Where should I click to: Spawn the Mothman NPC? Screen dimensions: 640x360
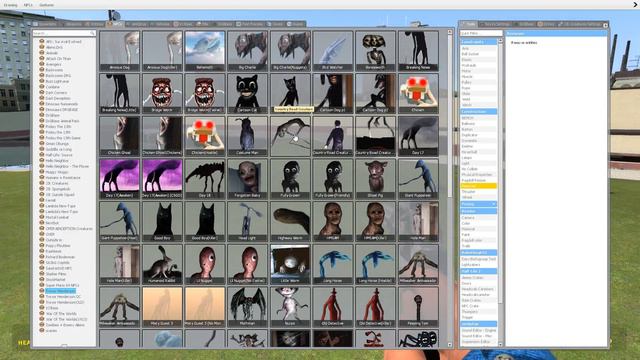(x=247, y=307)
